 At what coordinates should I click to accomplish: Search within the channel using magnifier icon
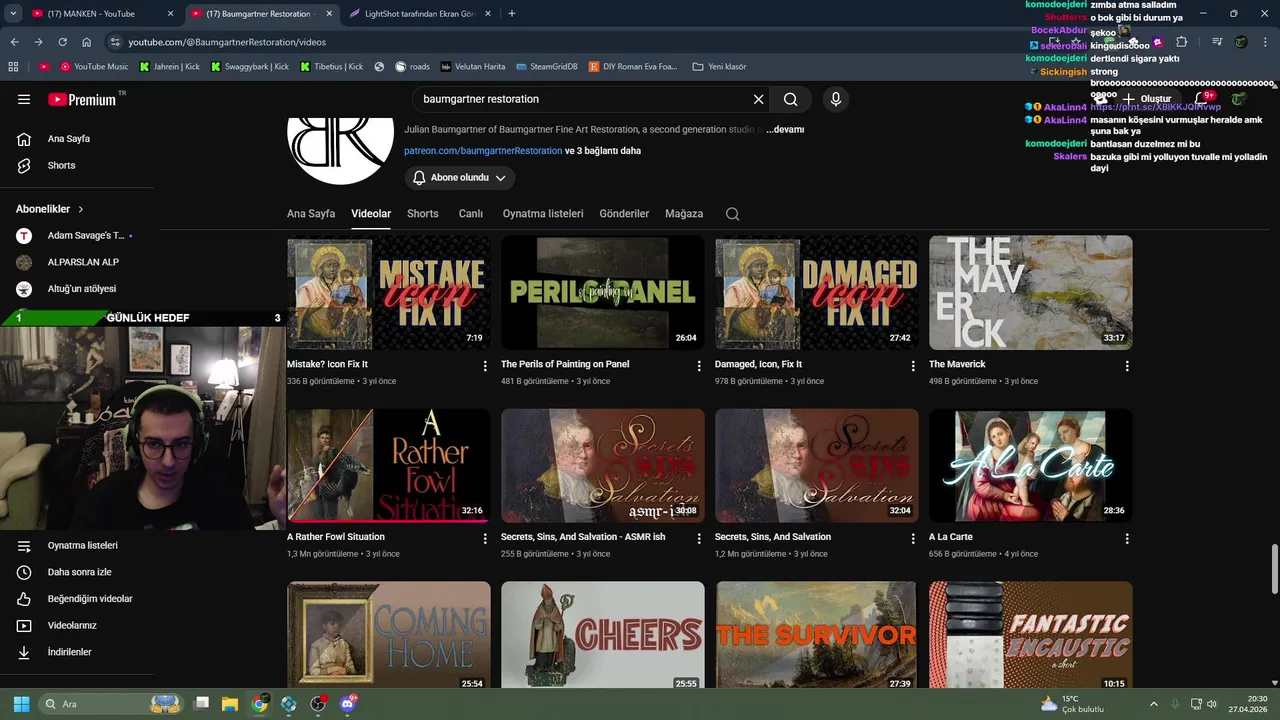(732, 214)
